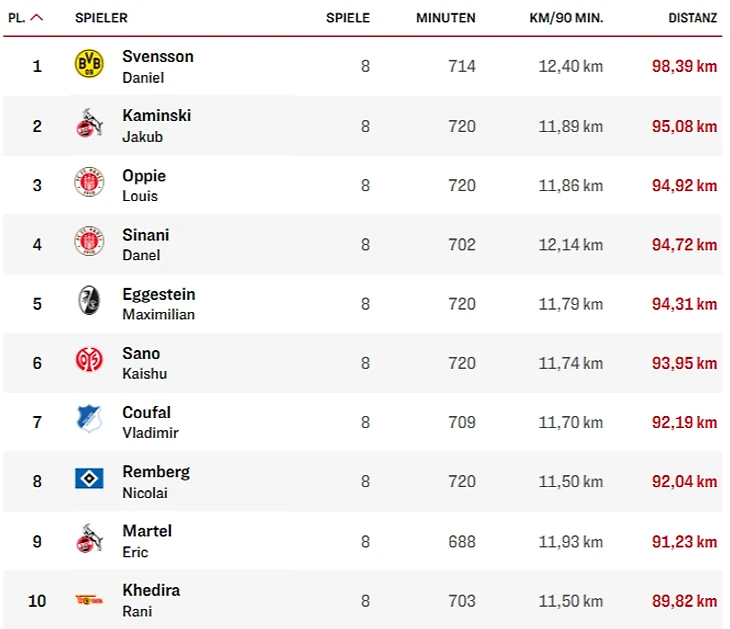Open the player name Eggestein Maximilian
This screenshot has width=730, height=629.
click(158, 303)
